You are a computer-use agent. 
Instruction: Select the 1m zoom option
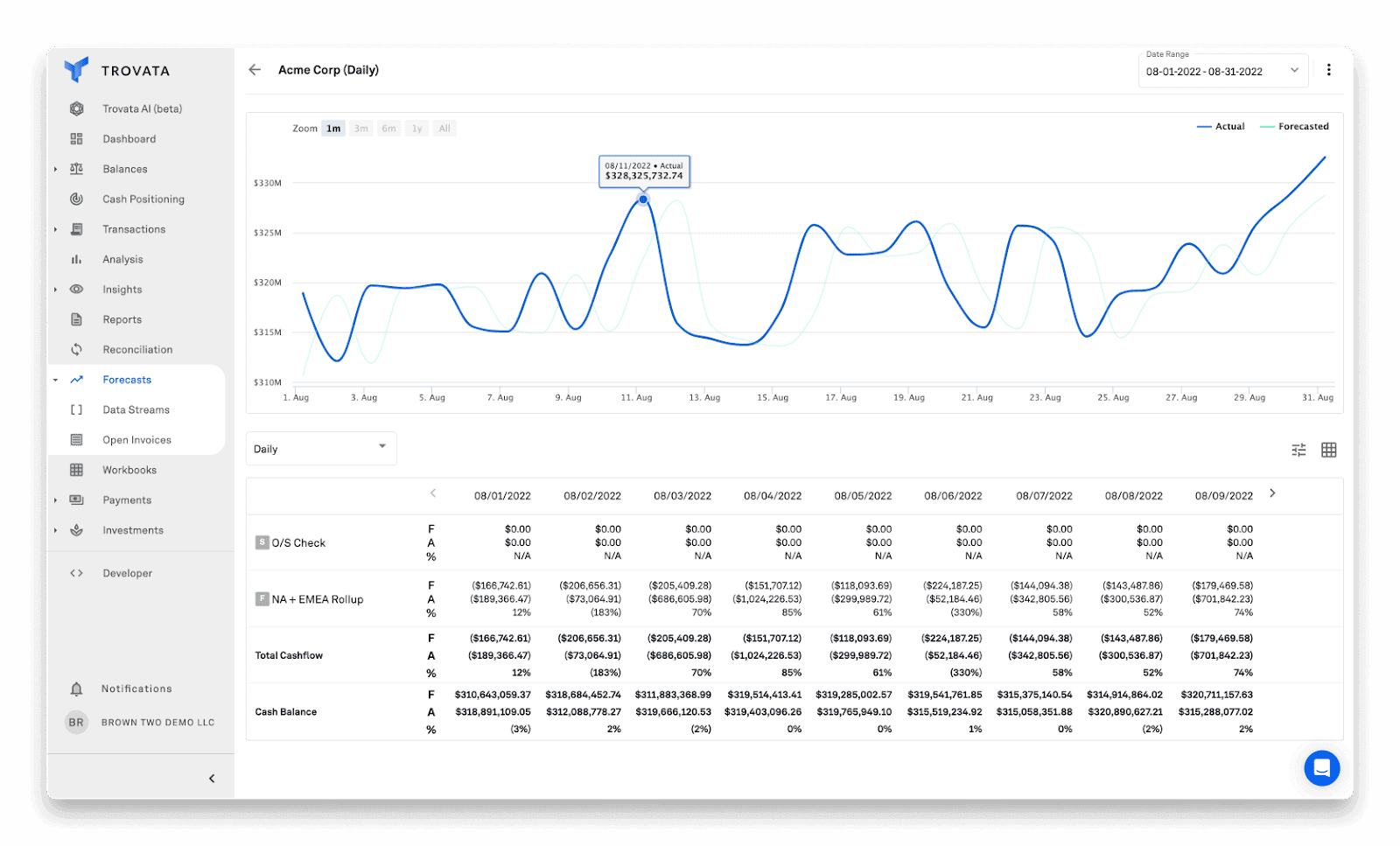click(x=333, y=129)
